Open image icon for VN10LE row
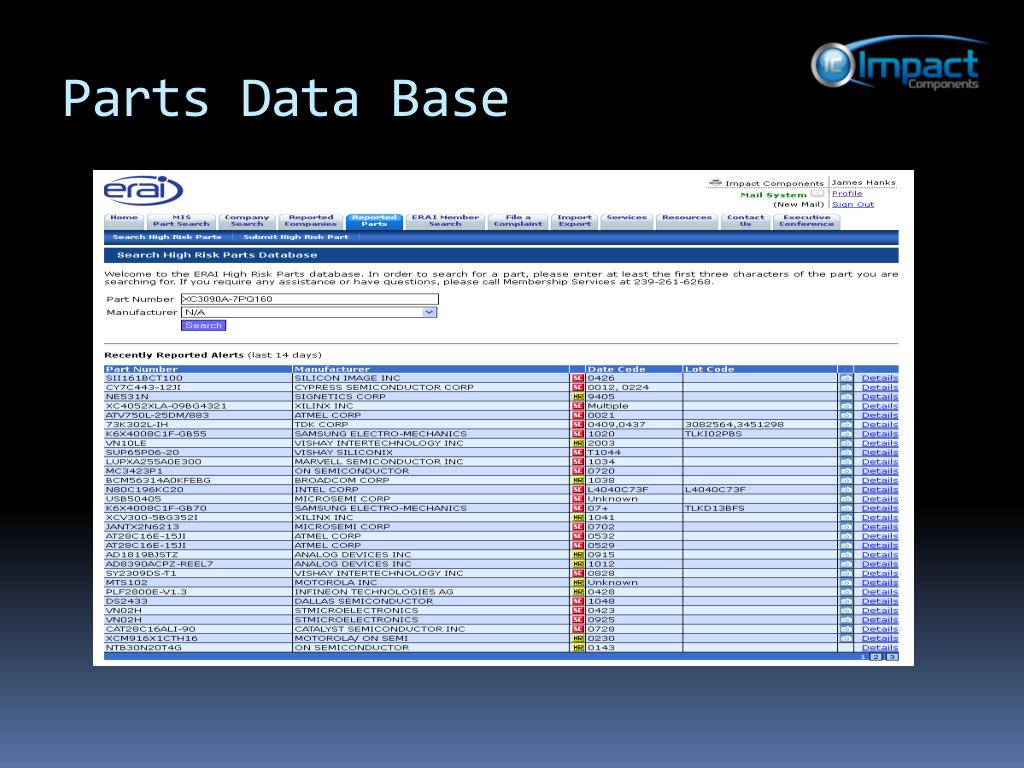 pyautogui.click(x=846, y=443)
